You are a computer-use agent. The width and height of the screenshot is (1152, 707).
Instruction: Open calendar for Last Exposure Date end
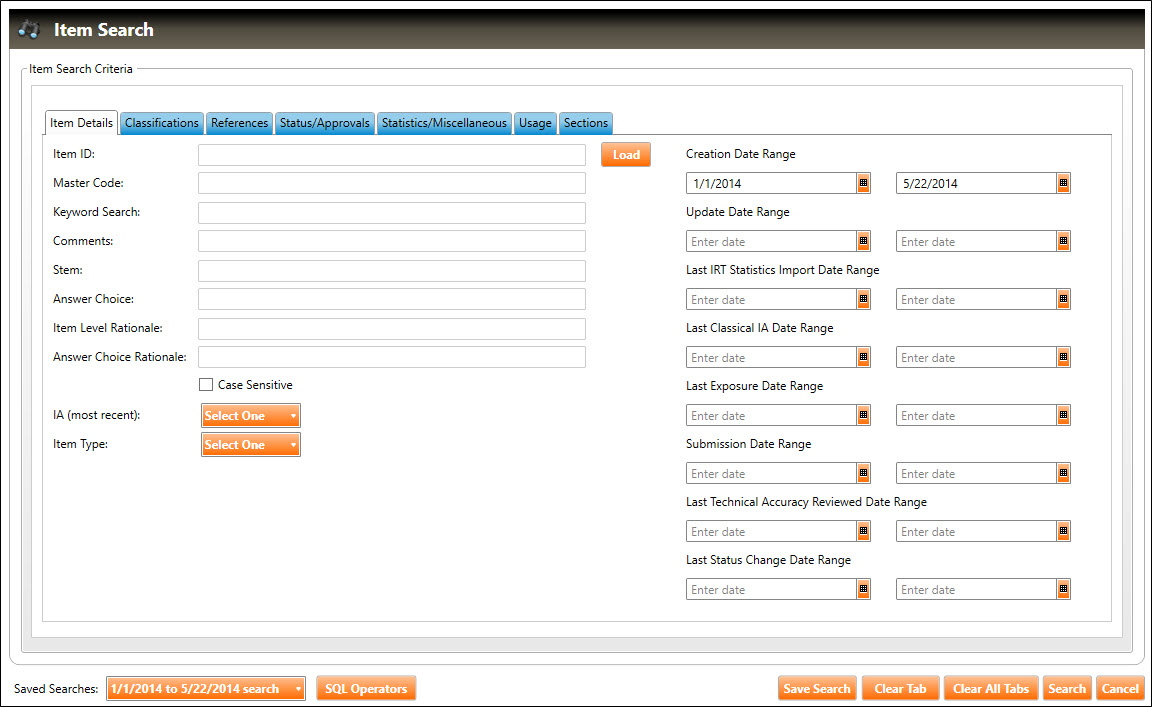coord(1063,416)
